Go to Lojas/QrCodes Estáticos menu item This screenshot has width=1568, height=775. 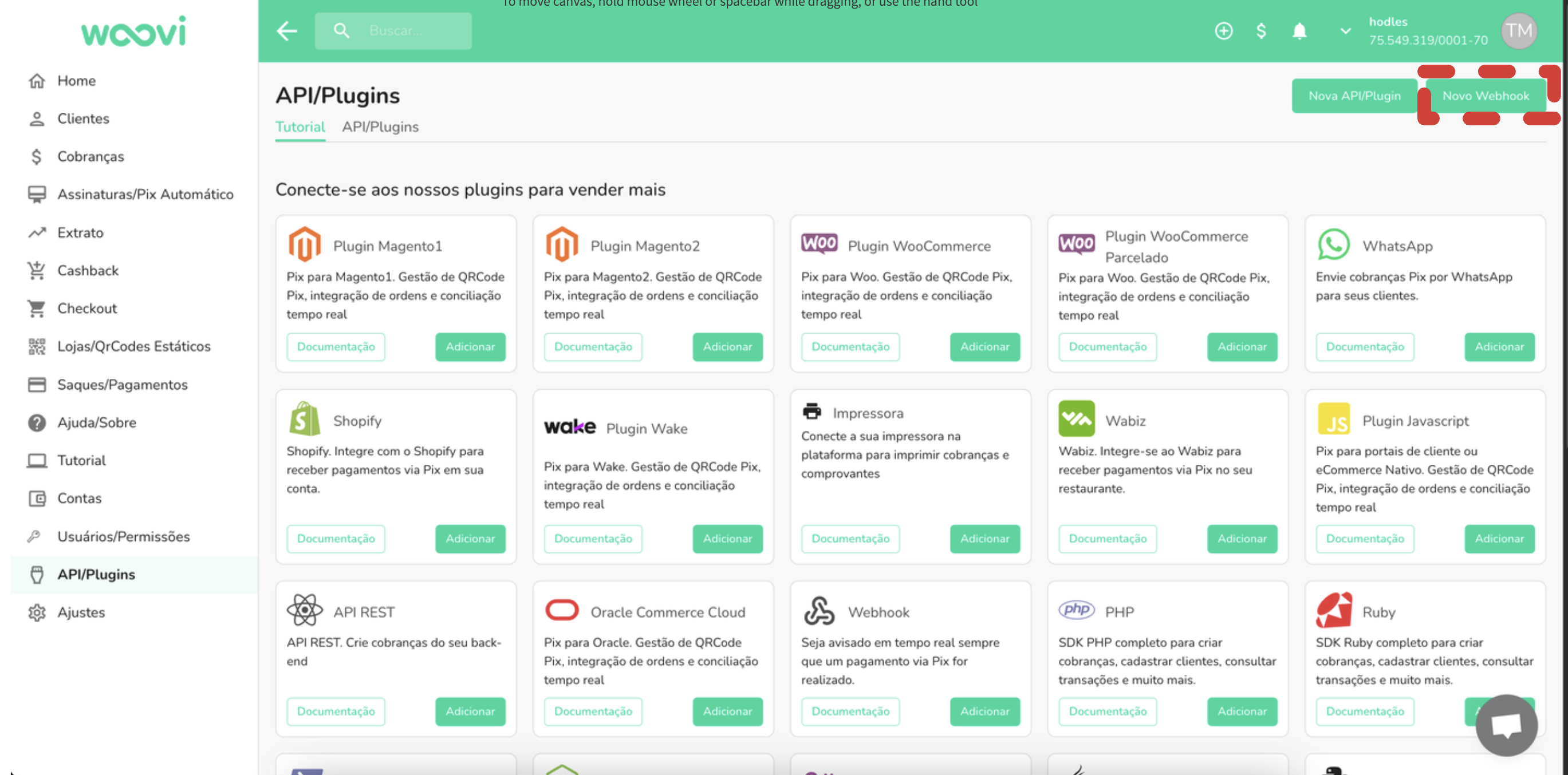coord(133,346)
